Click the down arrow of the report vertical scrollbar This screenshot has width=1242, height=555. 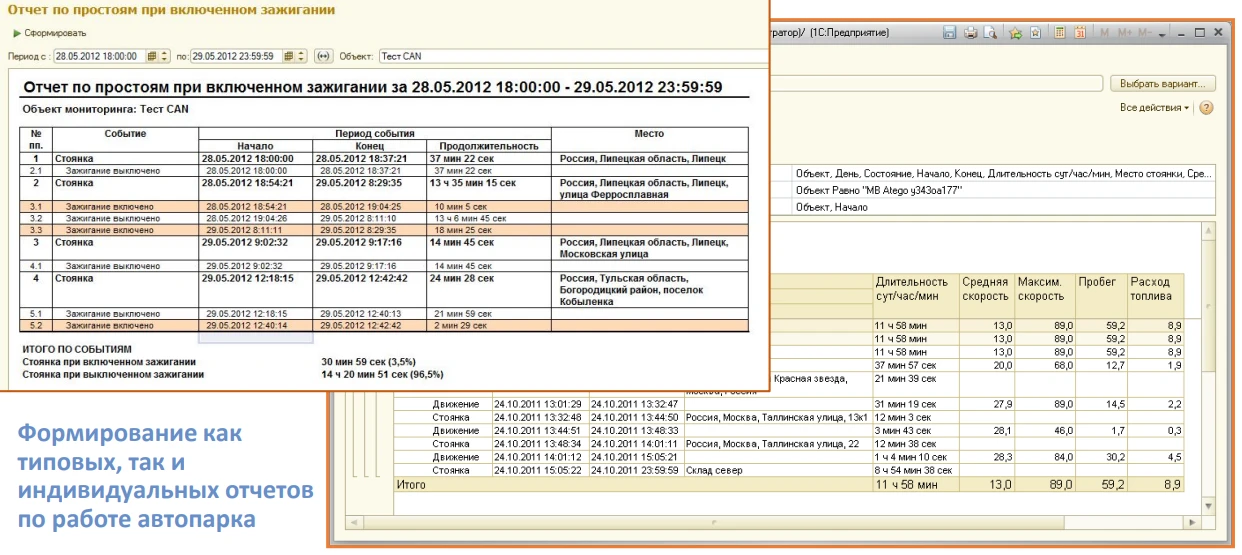[x=1208, y=506]
